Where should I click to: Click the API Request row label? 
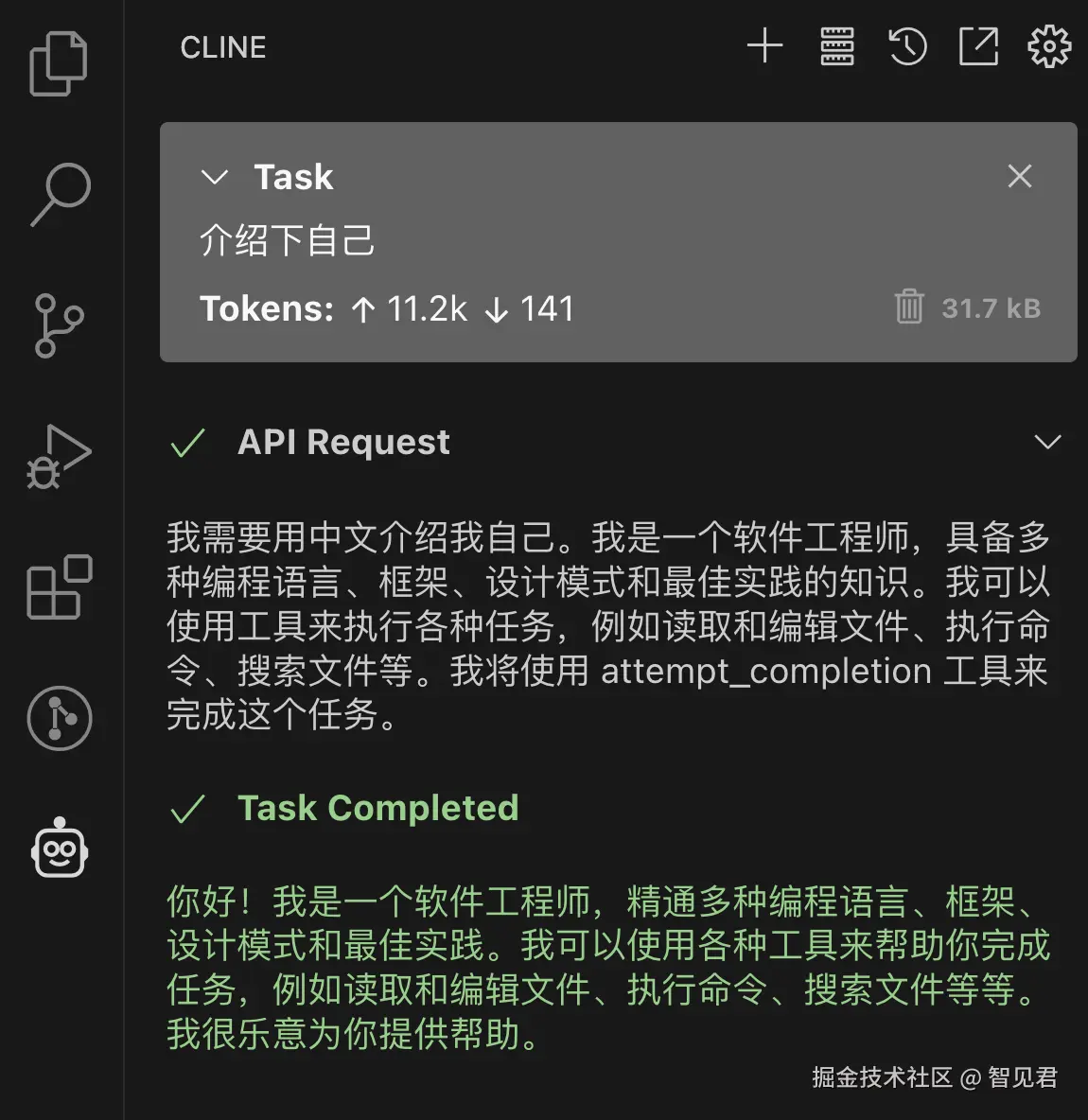tap(343, 442)
